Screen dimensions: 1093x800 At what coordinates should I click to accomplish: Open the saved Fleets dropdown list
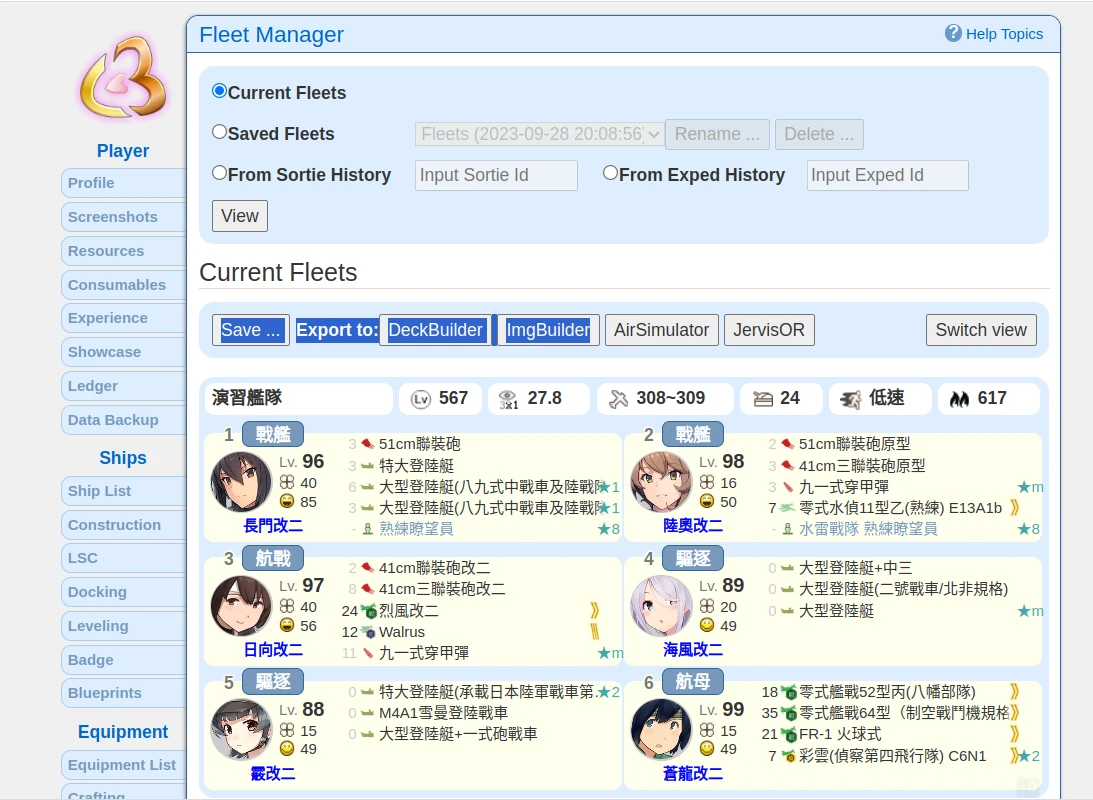pyautogui.click(x=539, y=134)
